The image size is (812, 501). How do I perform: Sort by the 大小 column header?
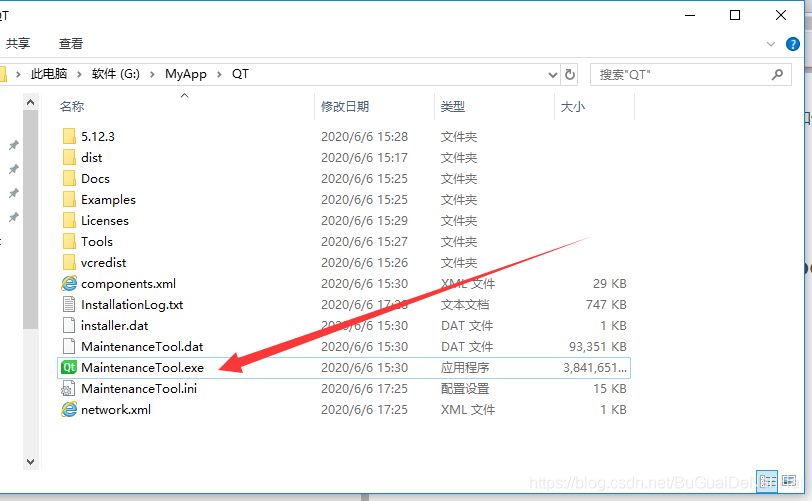click(573, 107)
